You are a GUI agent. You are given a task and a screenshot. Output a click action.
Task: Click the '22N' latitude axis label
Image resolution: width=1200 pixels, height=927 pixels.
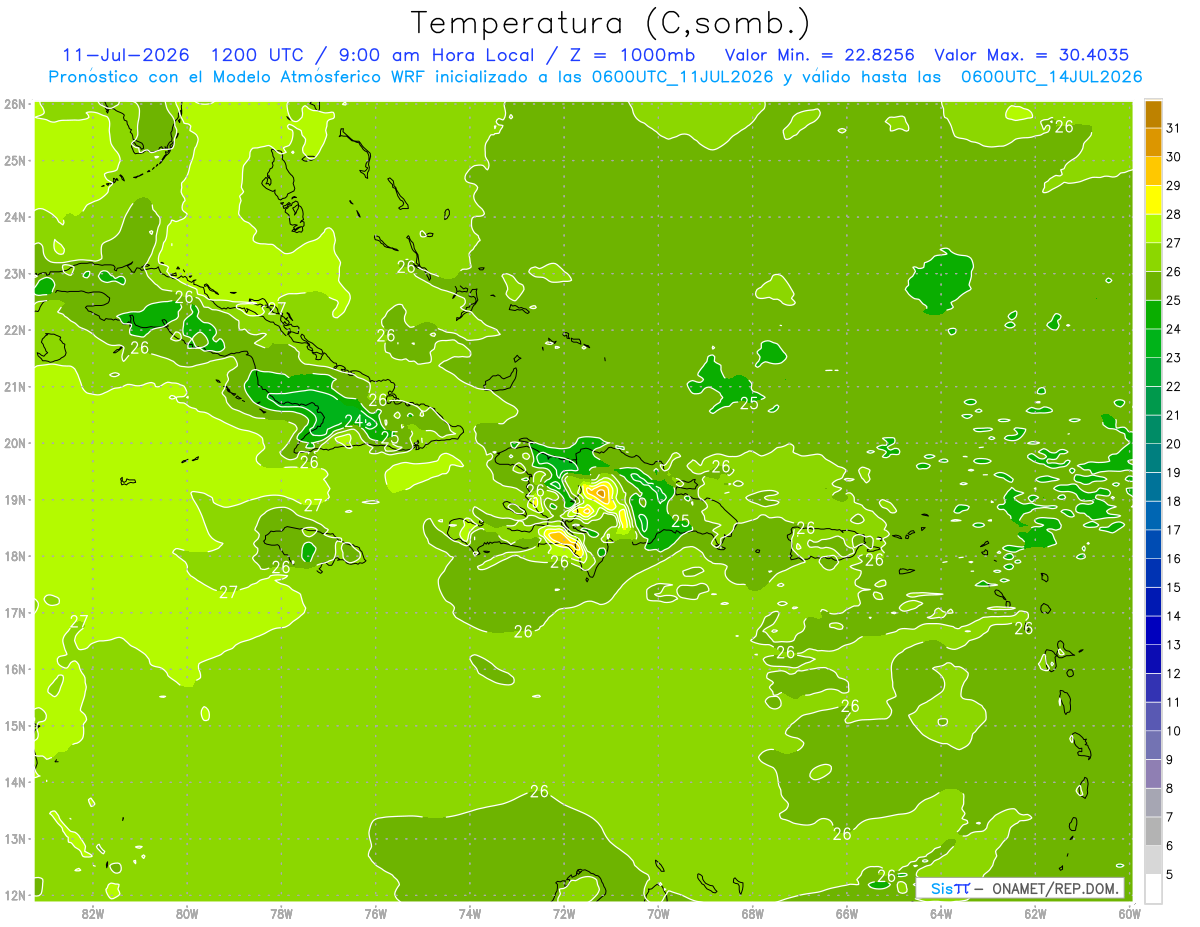14,330
